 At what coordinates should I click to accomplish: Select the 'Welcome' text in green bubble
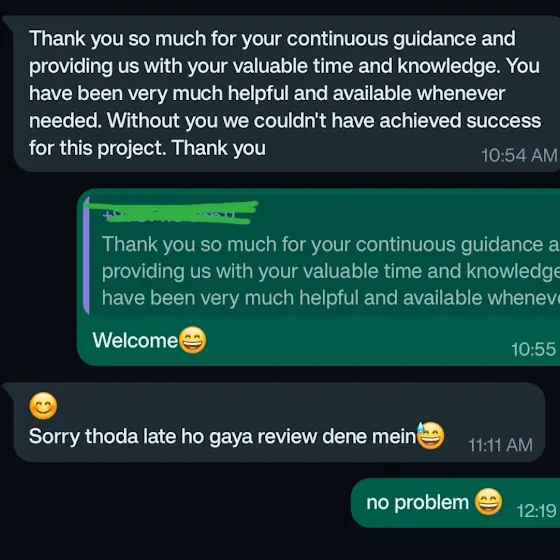pos(135,340)
